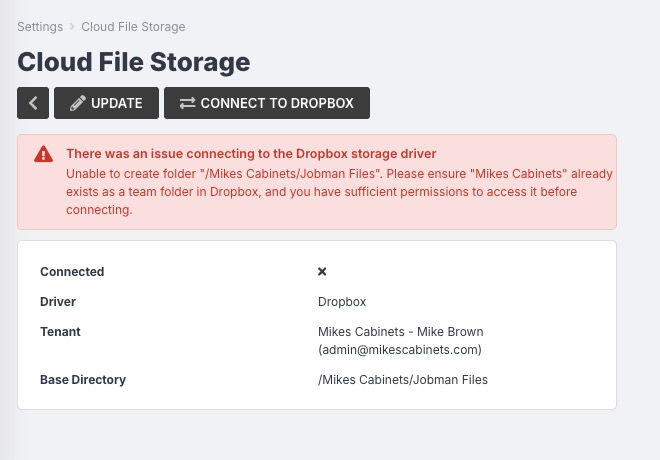660x460 pixels.
Task: Open the Settings breadcrumb link
Action: tap(40, 27)
